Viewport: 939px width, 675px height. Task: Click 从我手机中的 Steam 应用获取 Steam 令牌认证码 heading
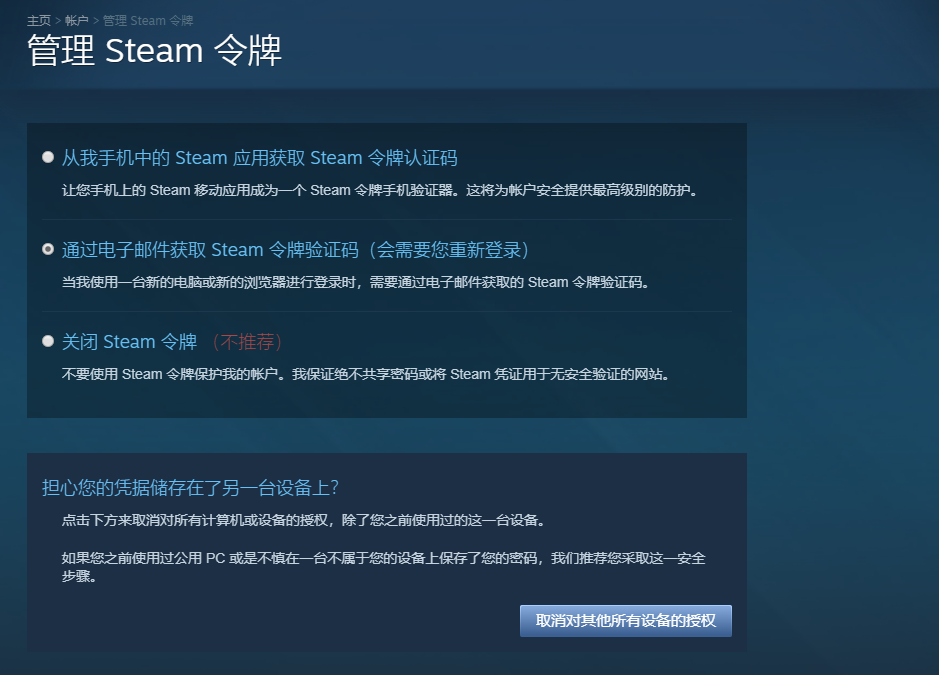(259, 158)
